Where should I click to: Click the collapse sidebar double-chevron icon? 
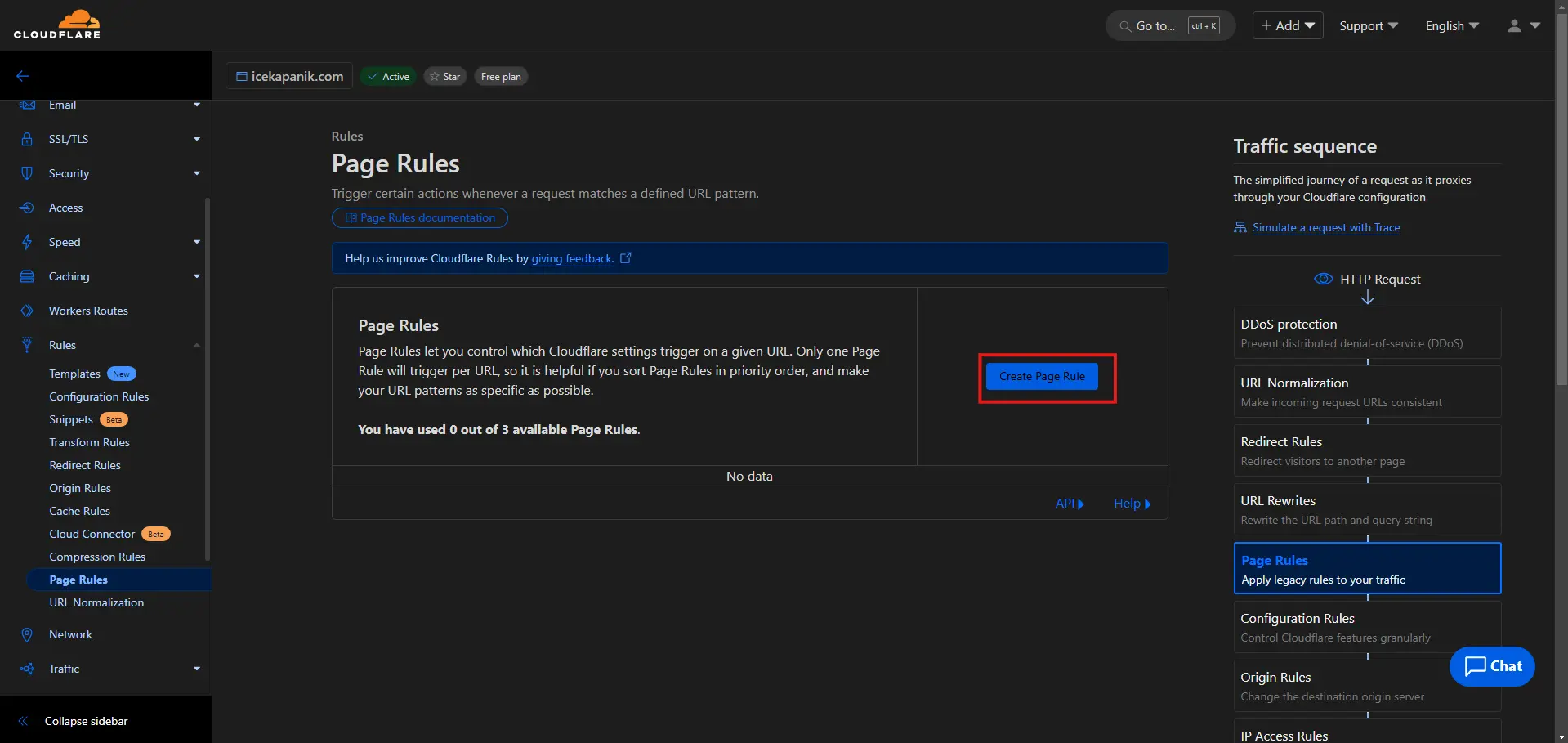coord(23,721)
